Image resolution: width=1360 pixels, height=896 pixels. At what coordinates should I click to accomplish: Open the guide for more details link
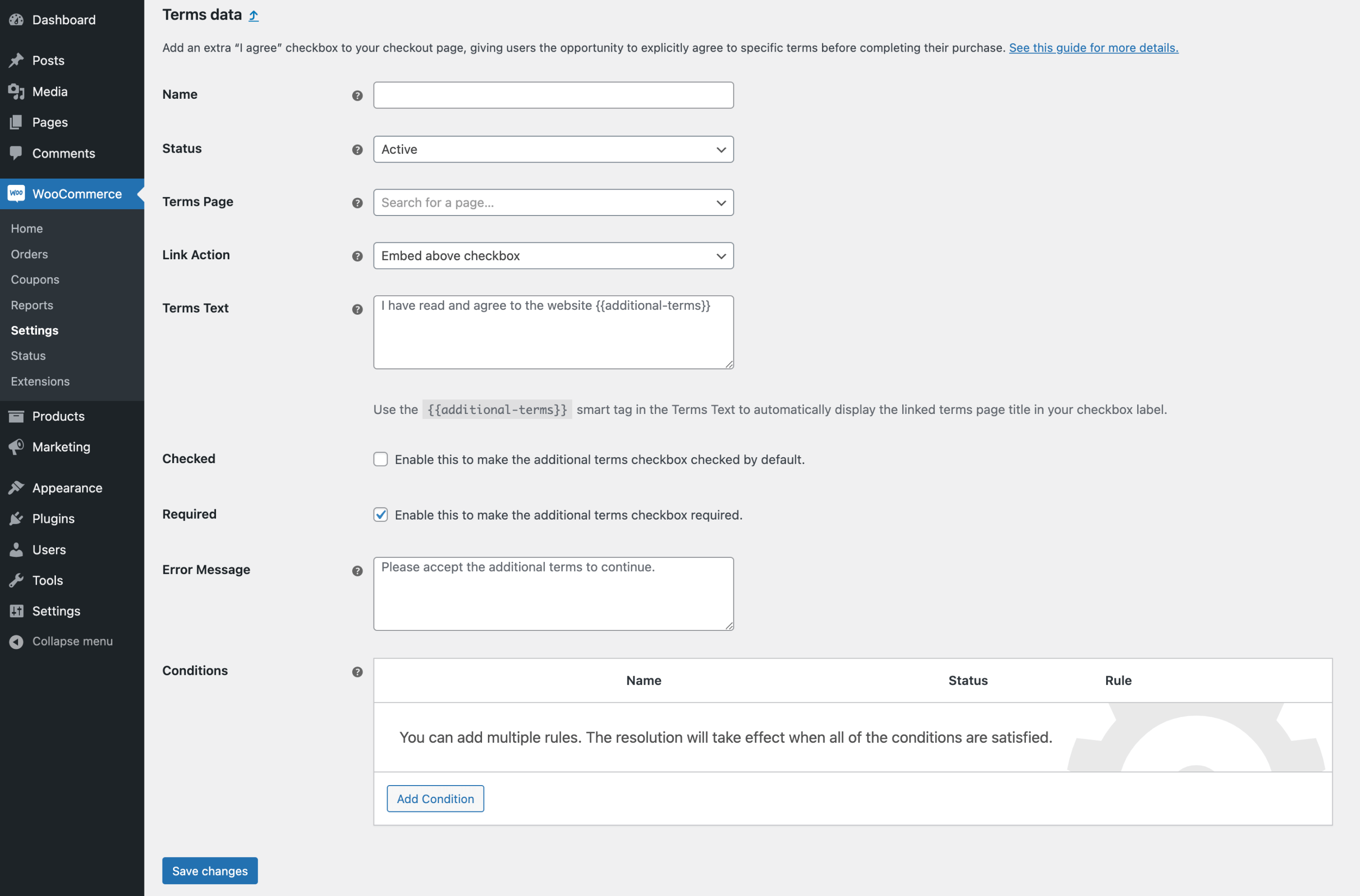1093,48
